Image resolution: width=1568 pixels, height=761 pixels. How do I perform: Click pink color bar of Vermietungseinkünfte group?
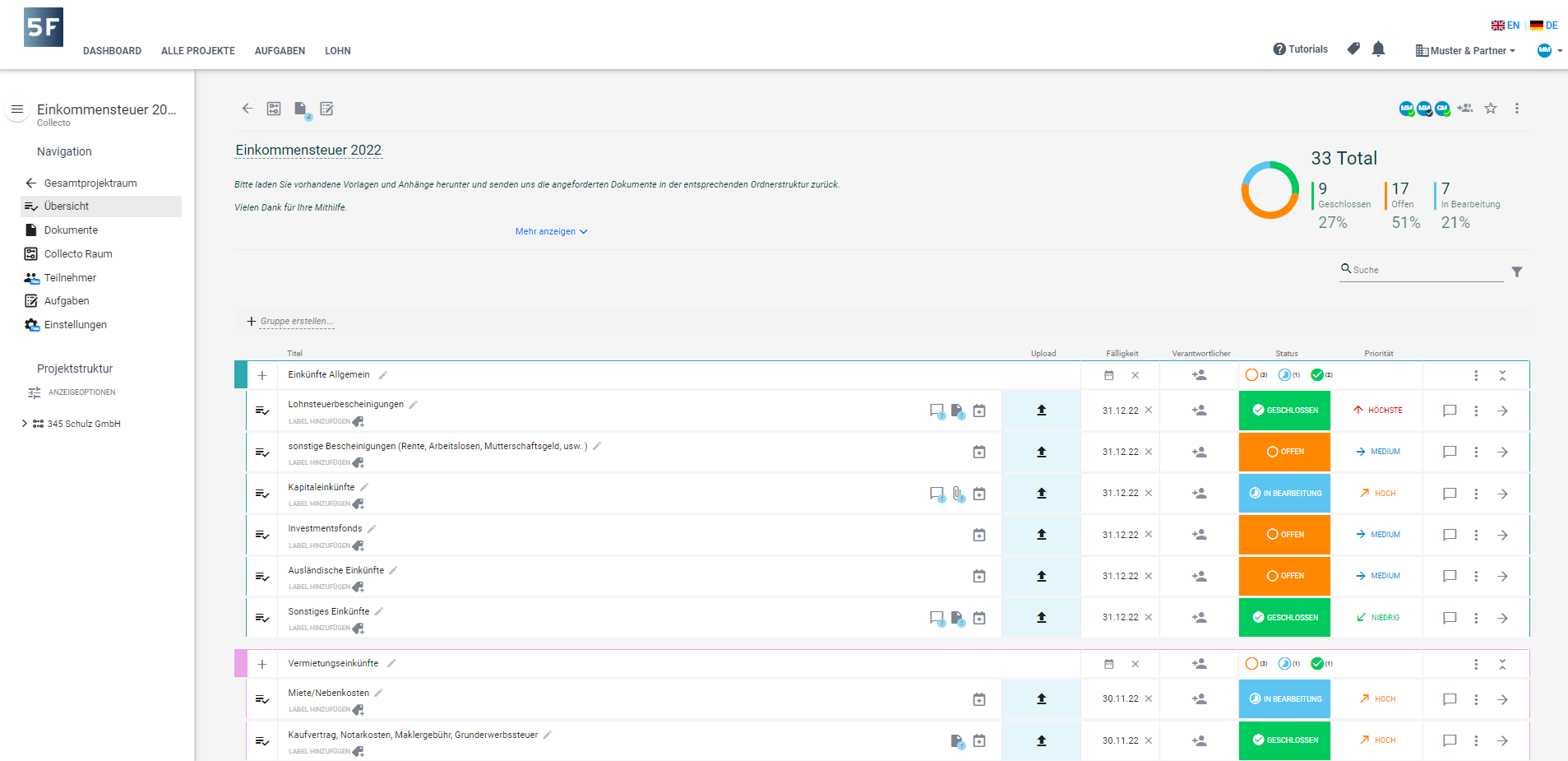tap(241, 664)
